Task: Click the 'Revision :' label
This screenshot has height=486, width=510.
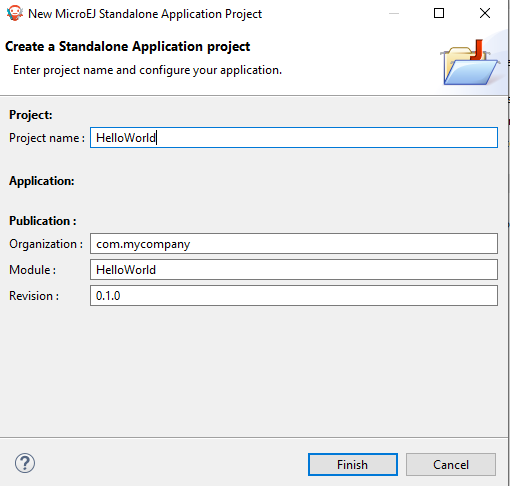Action: click(34, 296)
